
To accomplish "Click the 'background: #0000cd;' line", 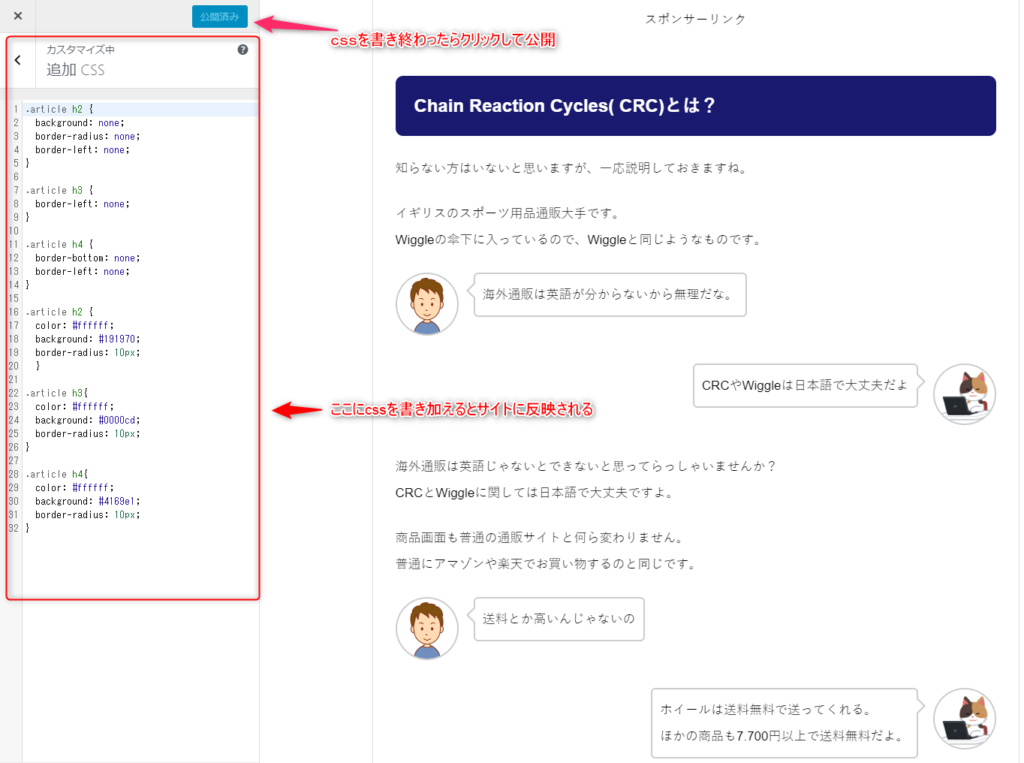I will [x=87, y=420].
